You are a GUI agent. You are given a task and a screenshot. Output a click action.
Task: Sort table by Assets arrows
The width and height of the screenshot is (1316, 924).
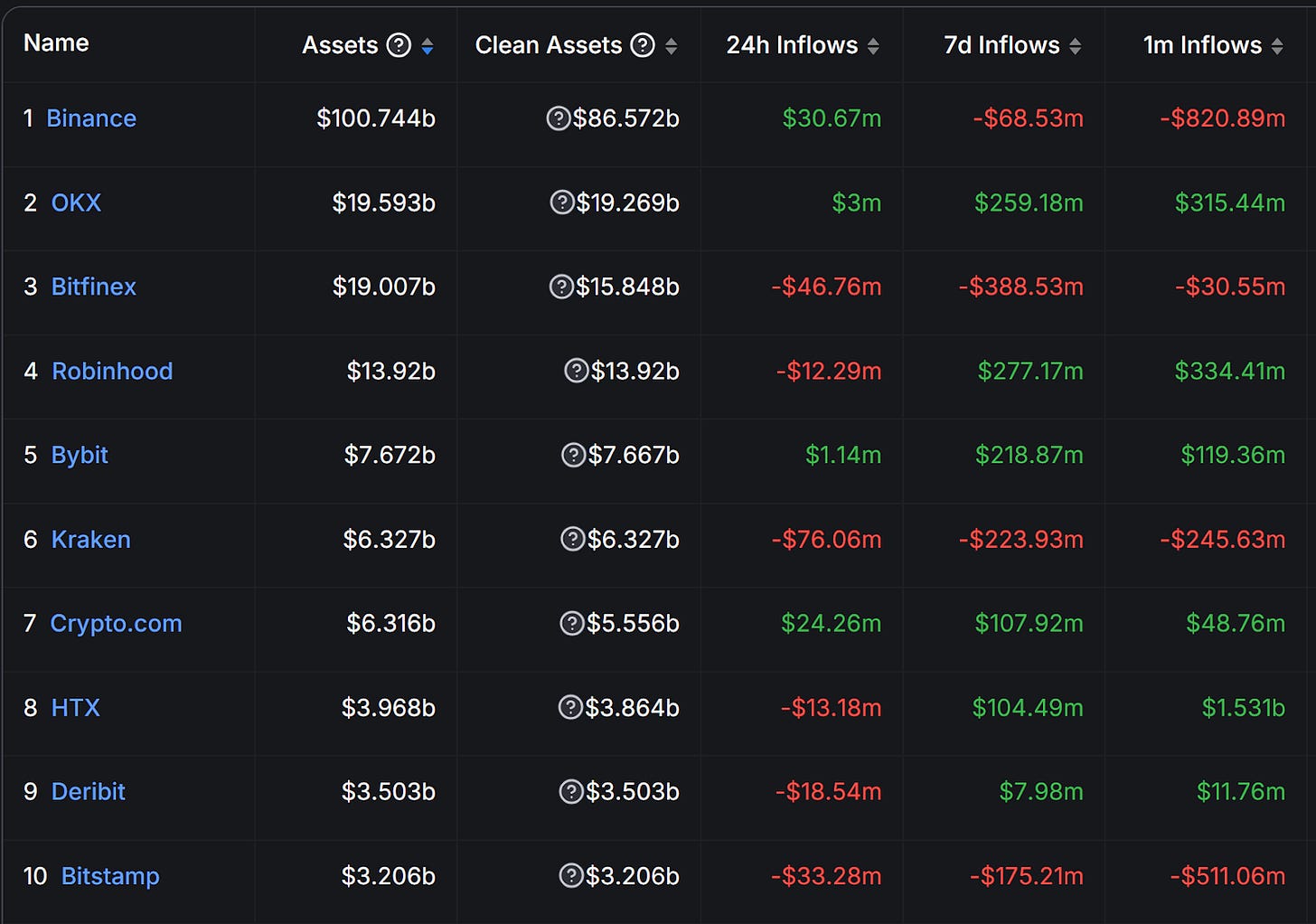click(428, 46)
